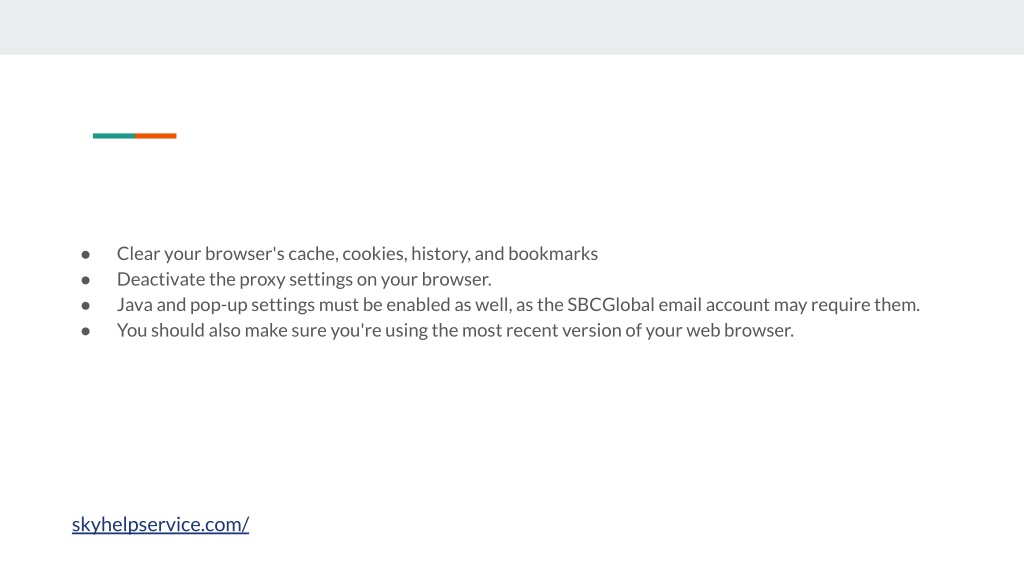Click the bullet dot beside "Clear your browser's"
This screenshot has width=1024, height=576.
(86, 255)
